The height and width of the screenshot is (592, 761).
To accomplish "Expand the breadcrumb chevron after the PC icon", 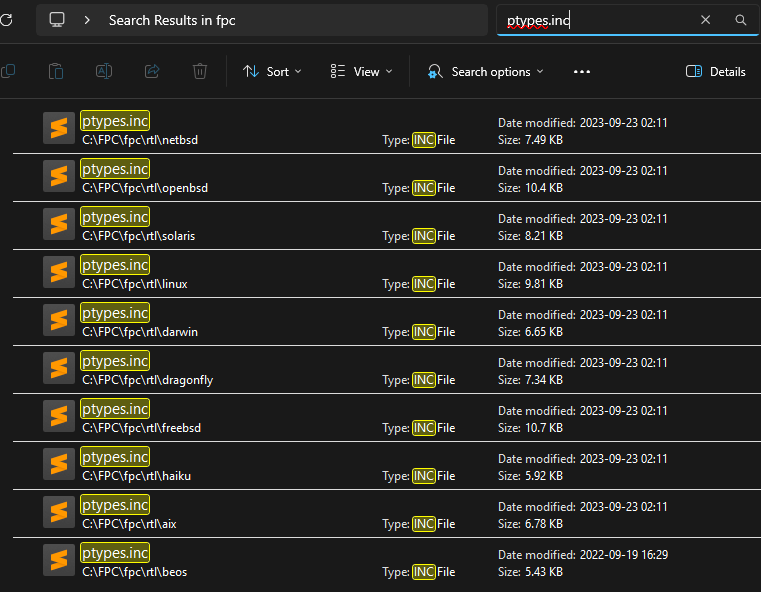I will (x=87, y=20).
